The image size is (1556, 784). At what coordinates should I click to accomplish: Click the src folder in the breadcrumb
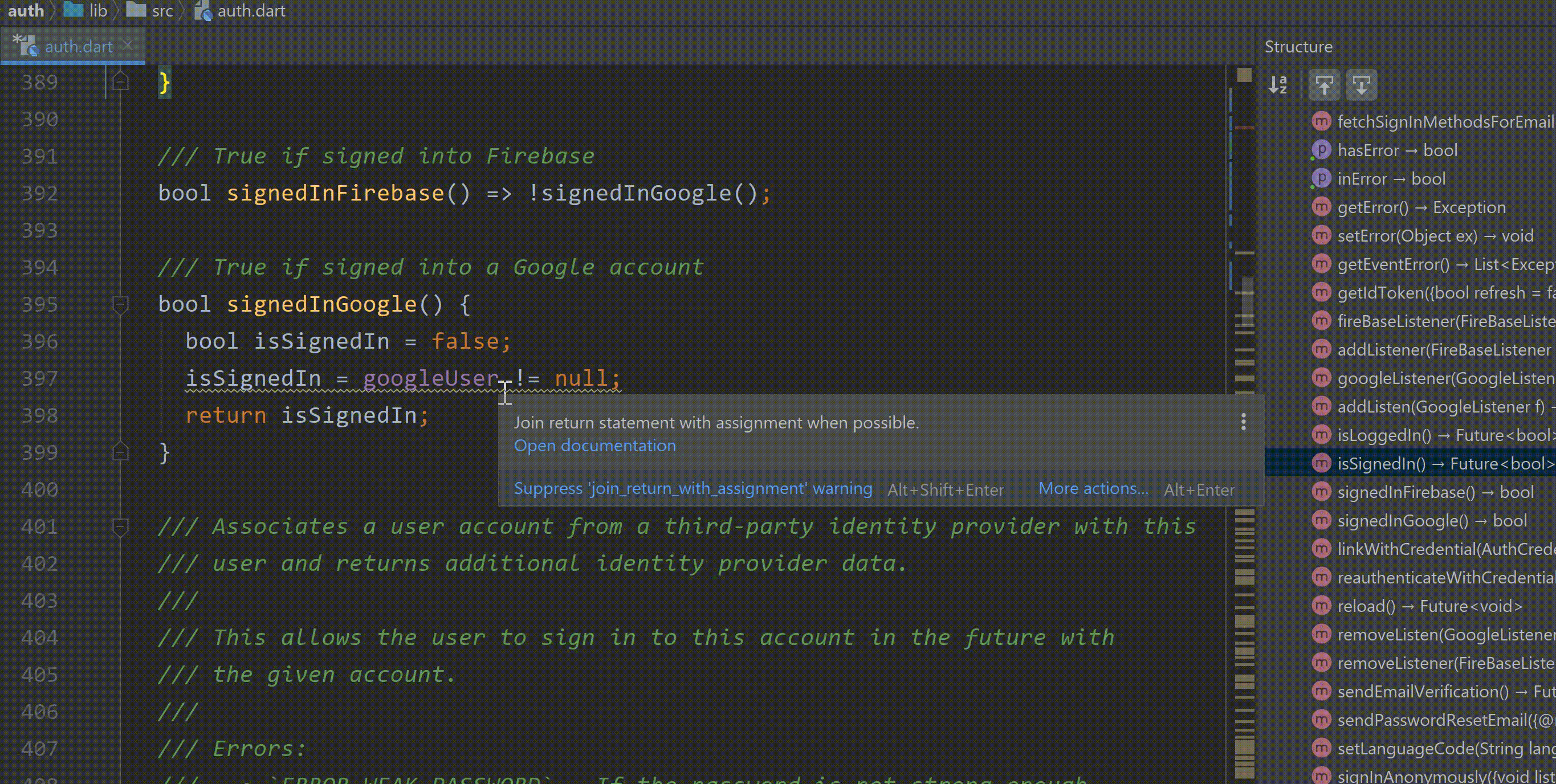click(162, 11)
